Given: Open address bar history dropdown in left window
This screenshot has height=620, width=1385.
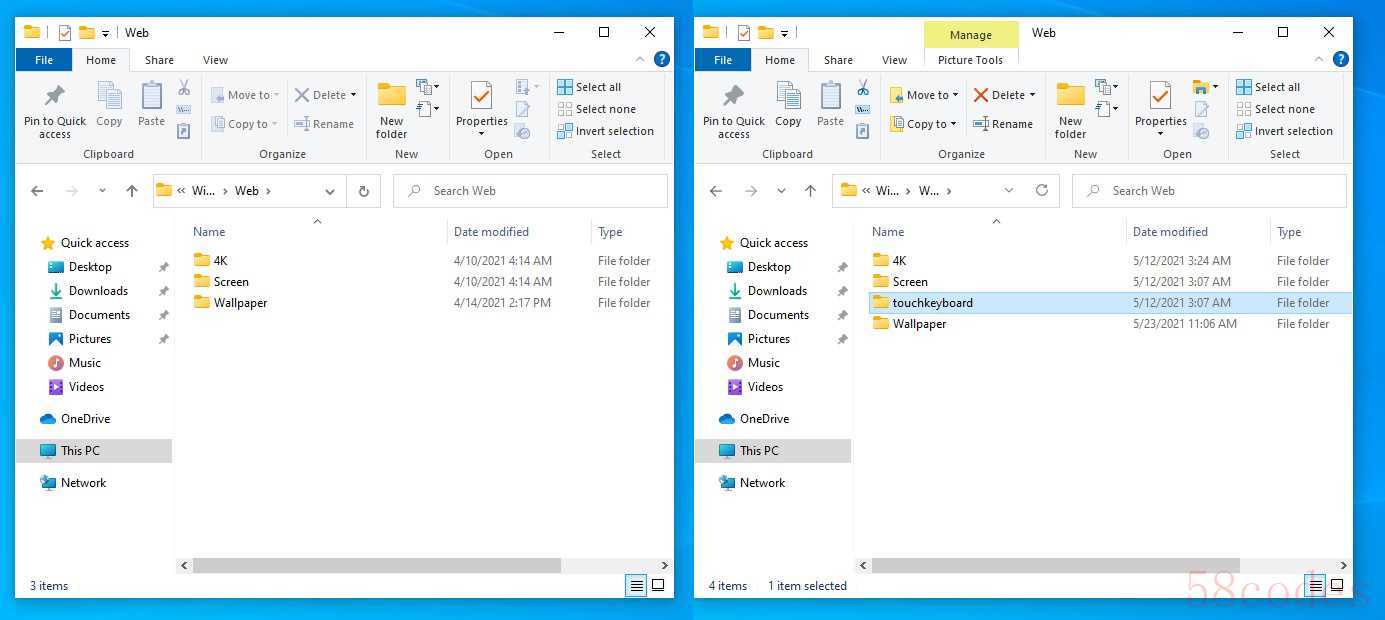Looking at the screenshot, I should pyautogui.click(x=330, y=191).
